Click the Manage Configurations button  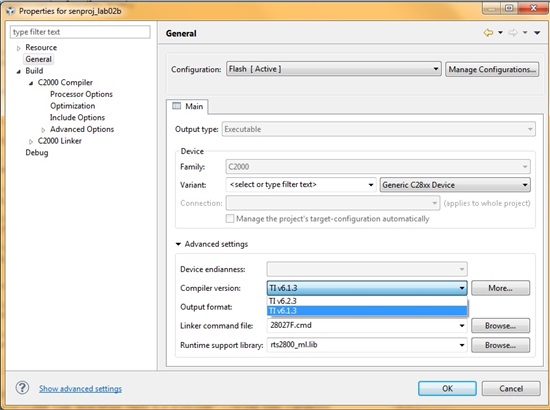[492, 69]
